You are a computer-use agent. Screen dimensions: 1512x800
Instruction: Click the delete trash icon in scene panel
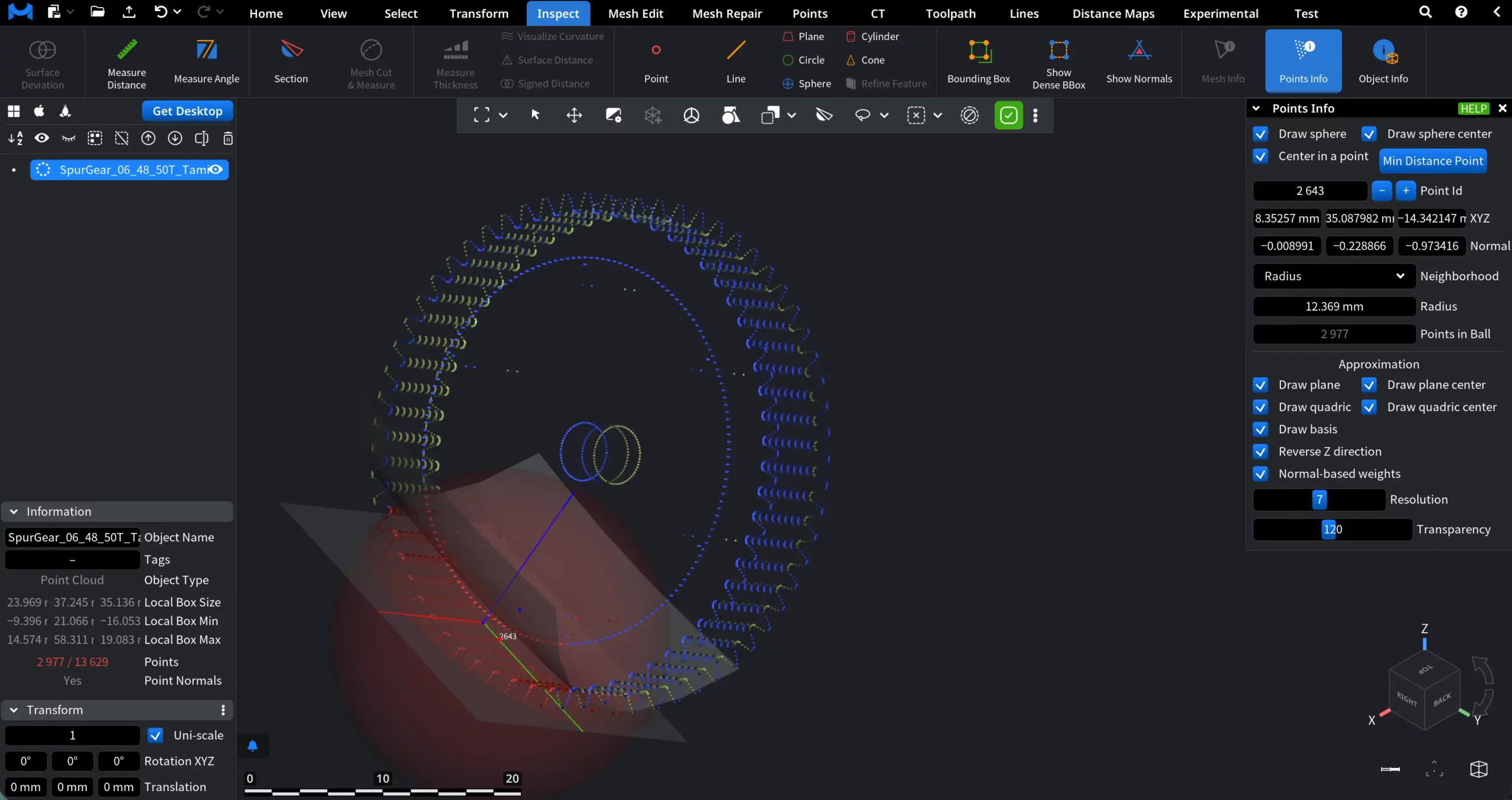tap(228, 138)
